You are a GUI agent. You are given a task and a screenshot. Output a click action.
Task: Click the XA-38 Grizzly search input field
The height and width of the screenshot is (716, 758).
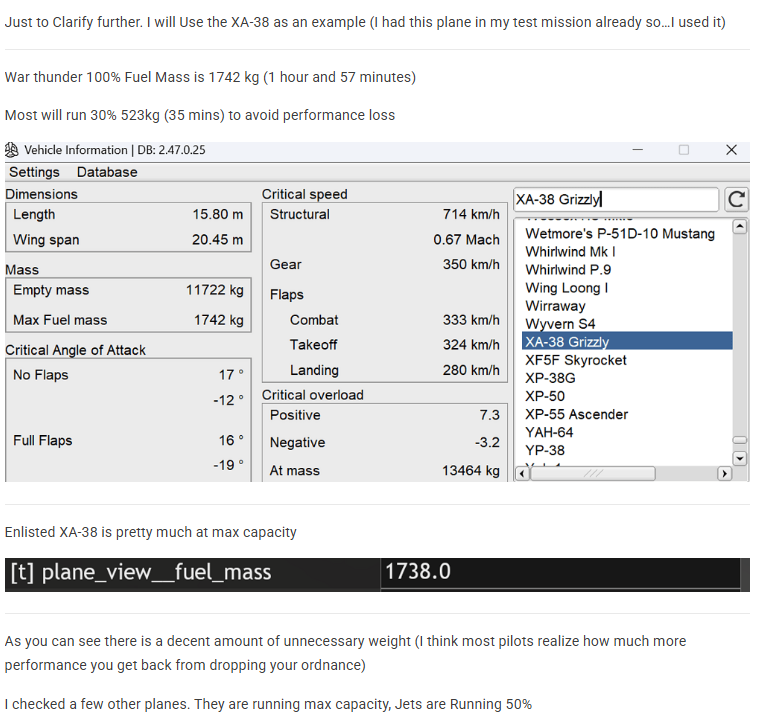pyautogui.click(x=616, y=200)
